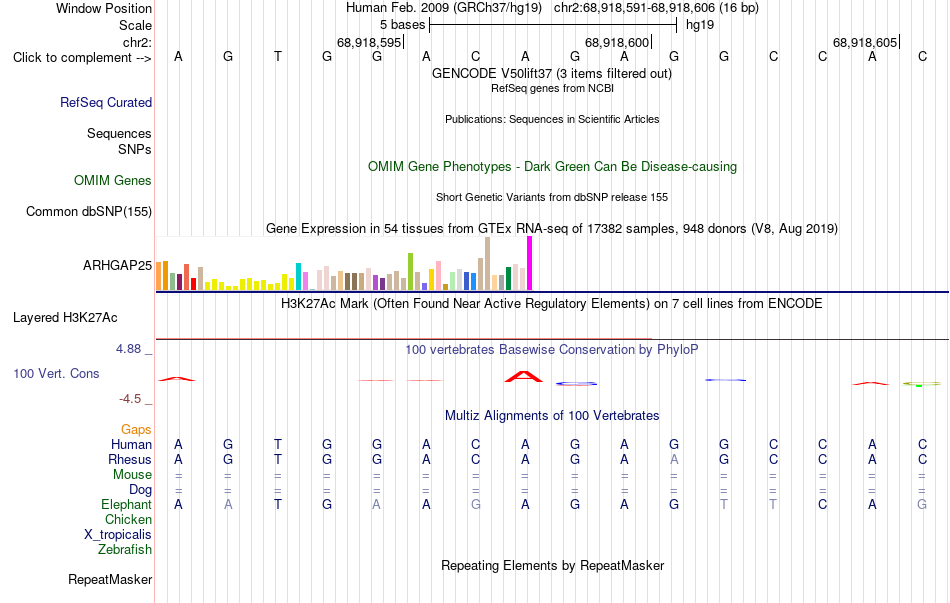Click 'Multiz Alignments of 100 Vertebrates' title
Image resolution: width=950 pixels, height=603 pixels.
point(552,416)
